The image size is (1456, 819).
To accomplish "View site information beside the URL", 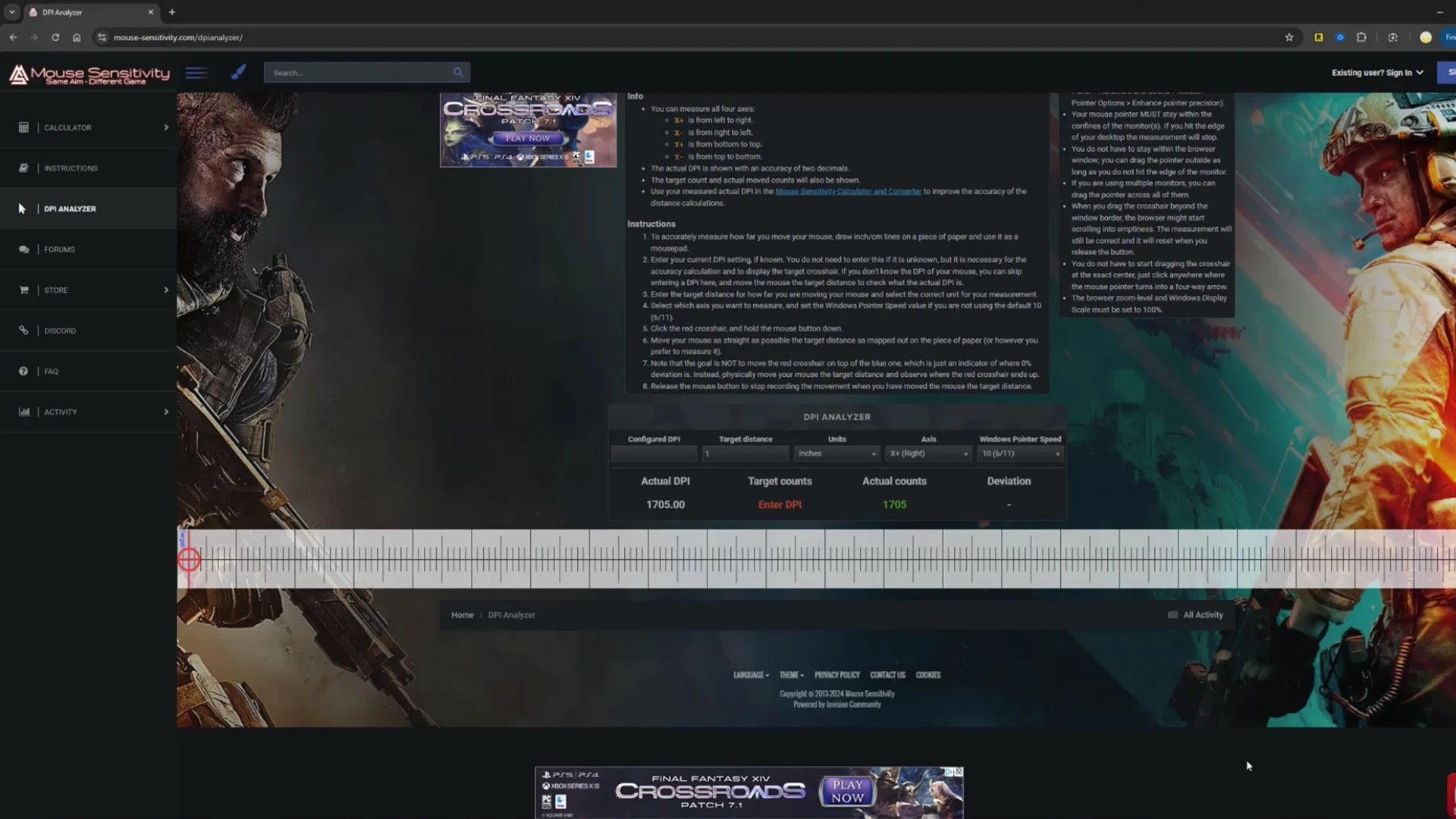I will click(102, 37).
